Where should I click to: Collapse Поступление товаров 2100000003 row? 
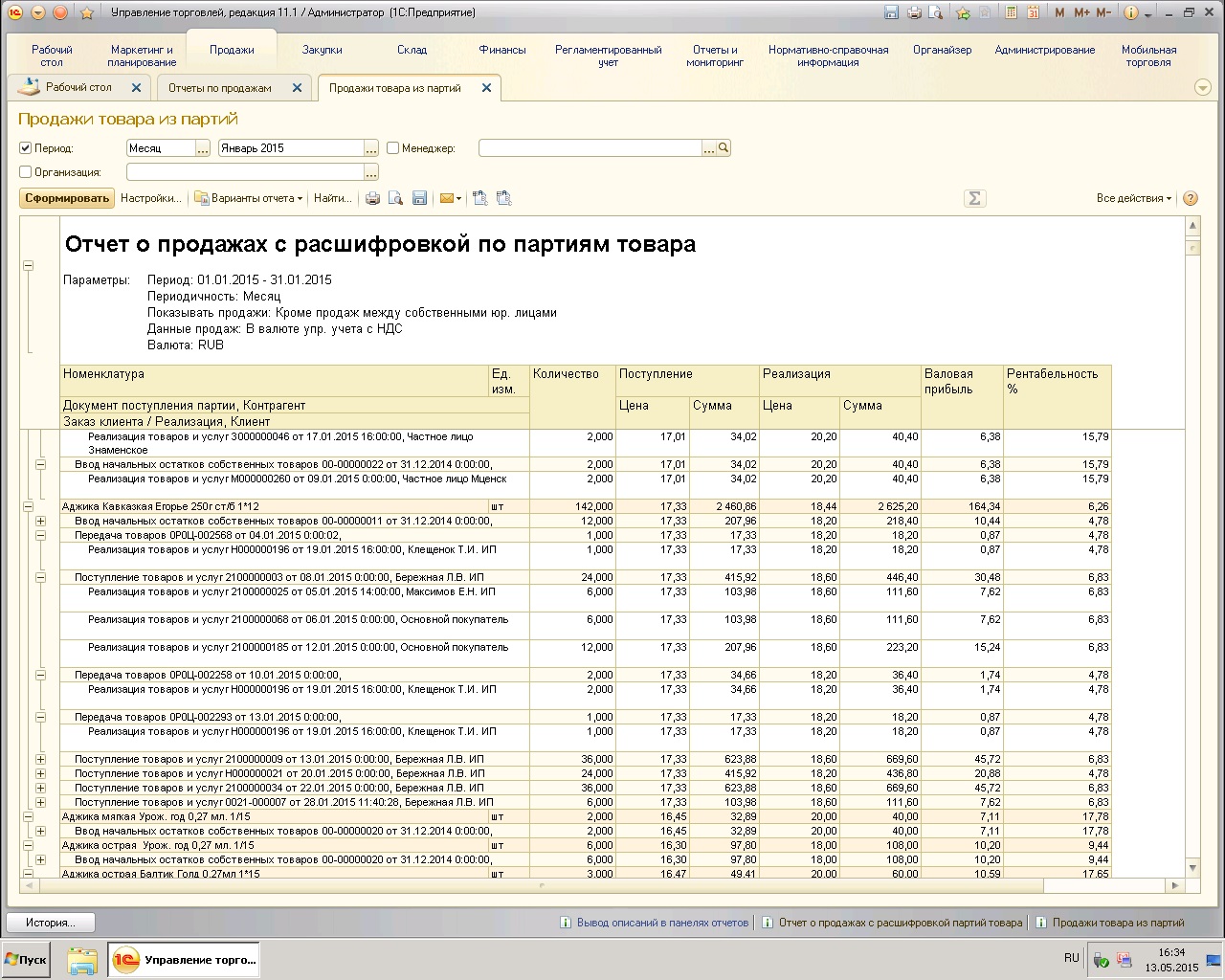pyautogui.click(x=41, y=577)
